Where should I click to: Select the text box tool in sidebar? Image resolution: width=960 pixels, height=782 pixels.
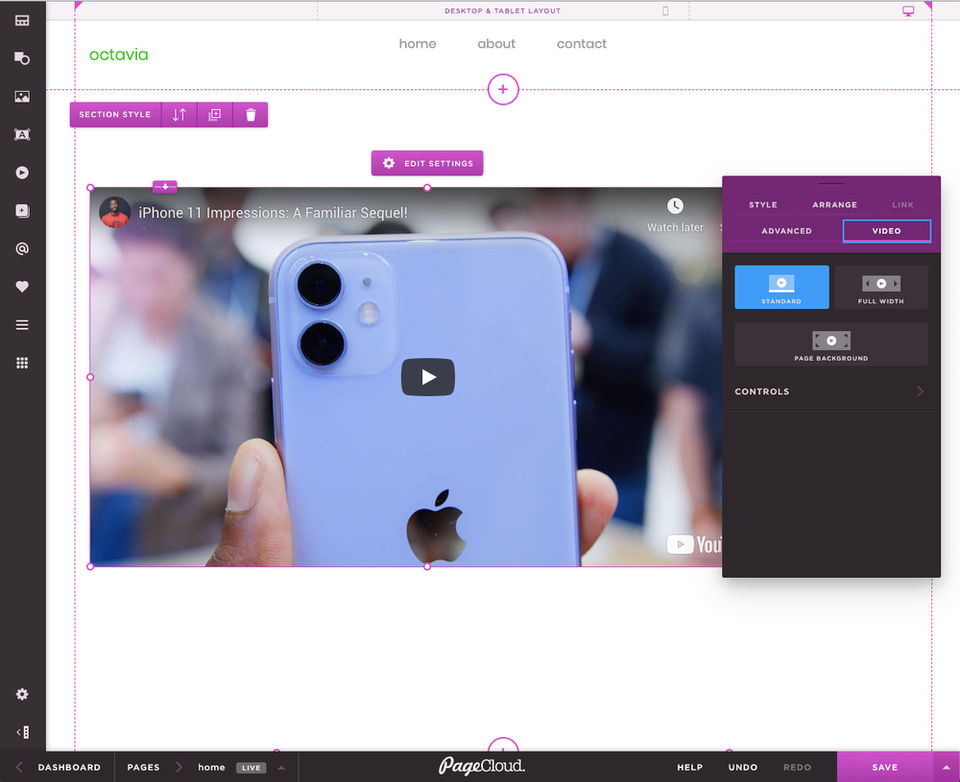[22, 135]
